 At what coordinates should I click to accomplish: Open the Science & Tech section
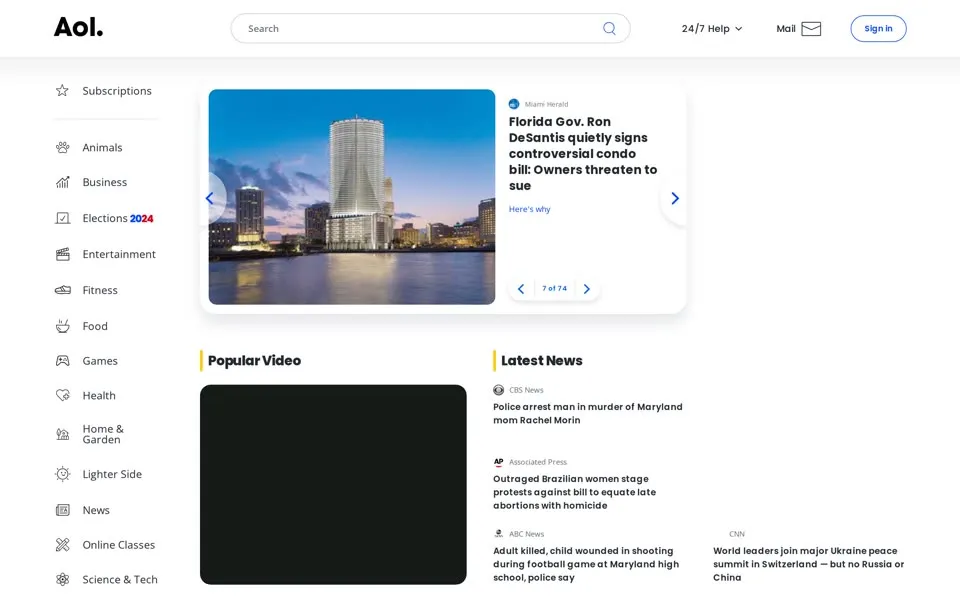point(120,579)
